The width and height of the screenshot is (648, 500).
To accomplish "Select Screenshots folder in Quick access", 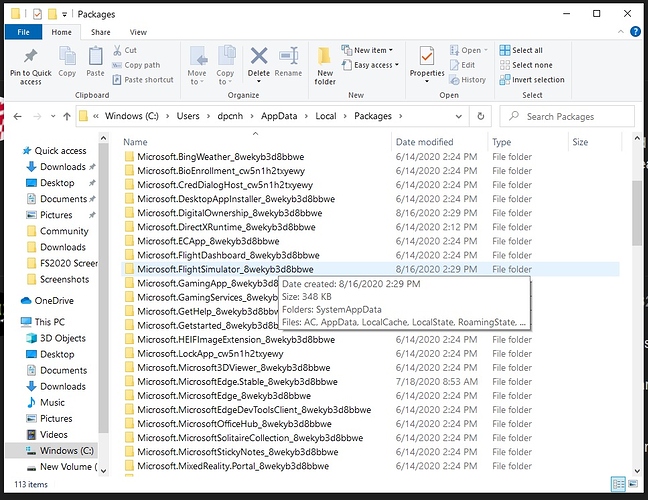I will (x=64, y=279).
